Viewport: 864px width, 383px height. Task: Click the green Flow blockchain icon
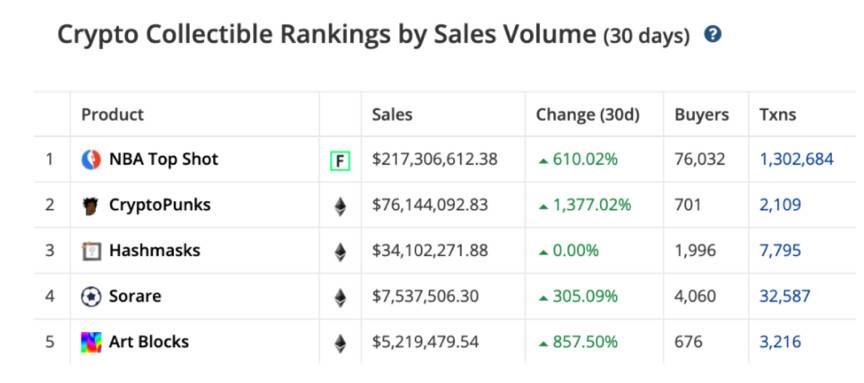[x=340, y=161]
